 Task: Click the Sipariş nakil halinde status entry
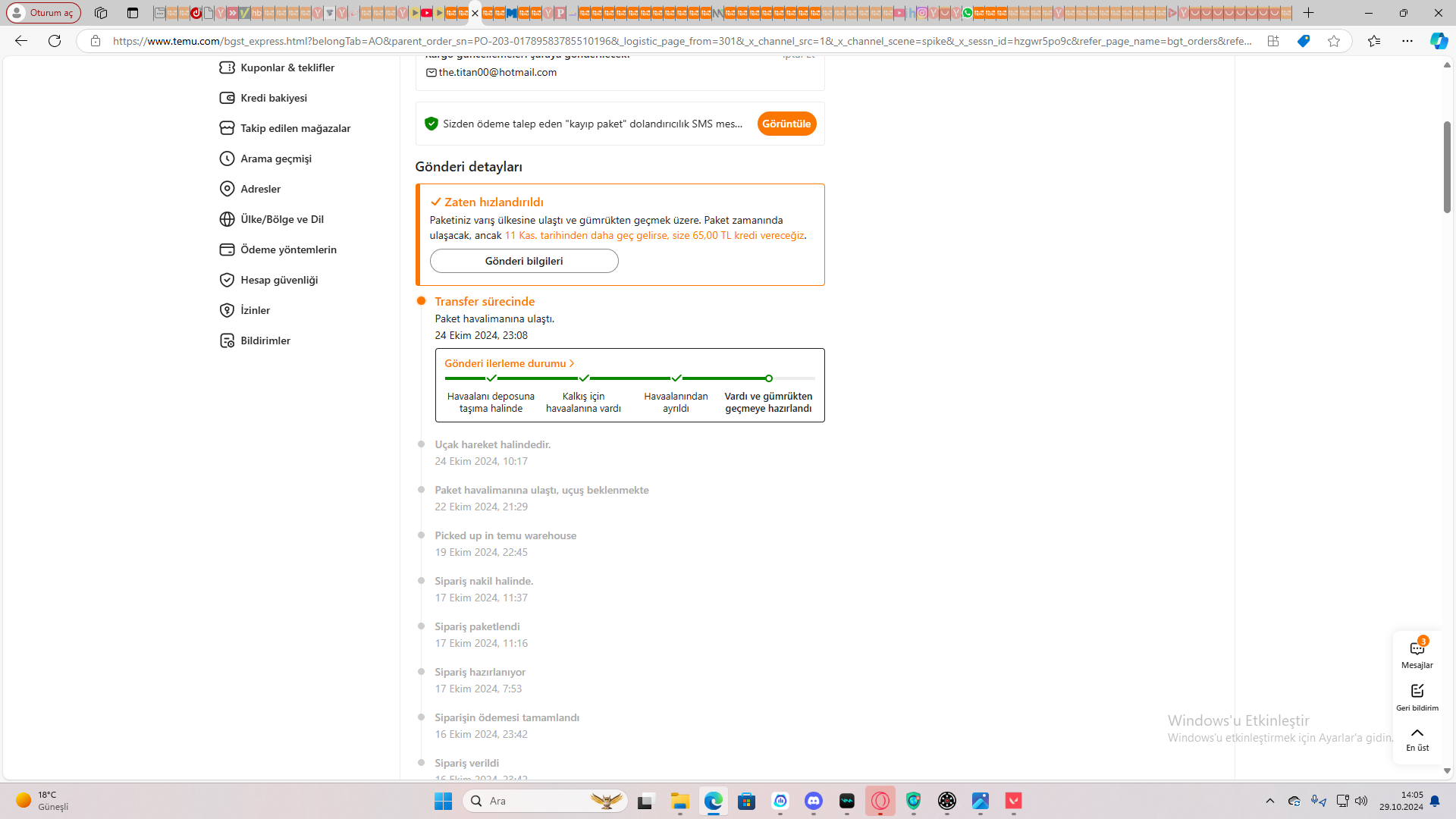click(x=484, y=581)
